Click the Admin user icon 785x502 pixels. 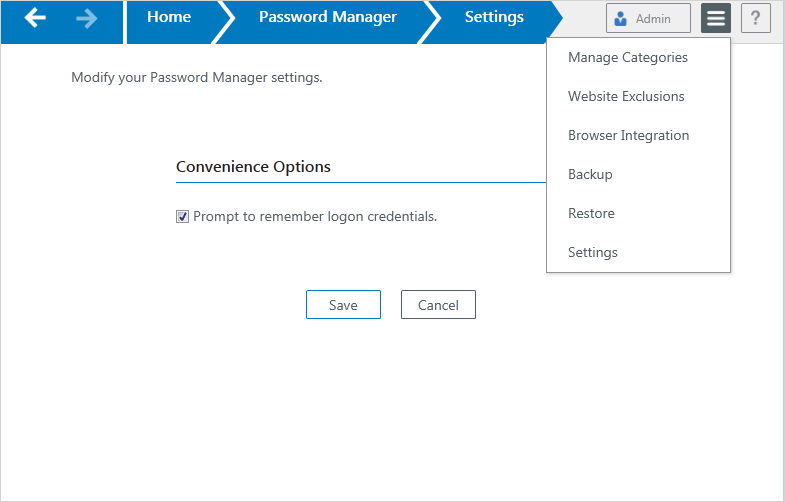point(621,19)
